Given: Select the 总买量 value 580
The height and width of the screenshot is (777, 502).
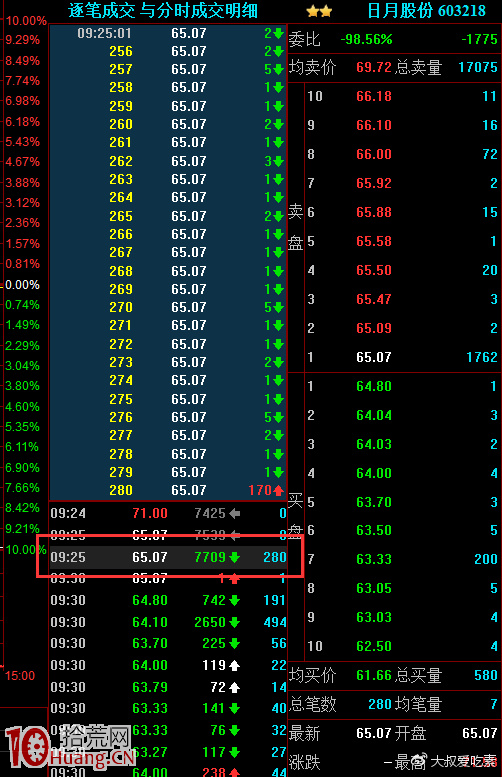Looking at the screenshot, I should [486, 675].
